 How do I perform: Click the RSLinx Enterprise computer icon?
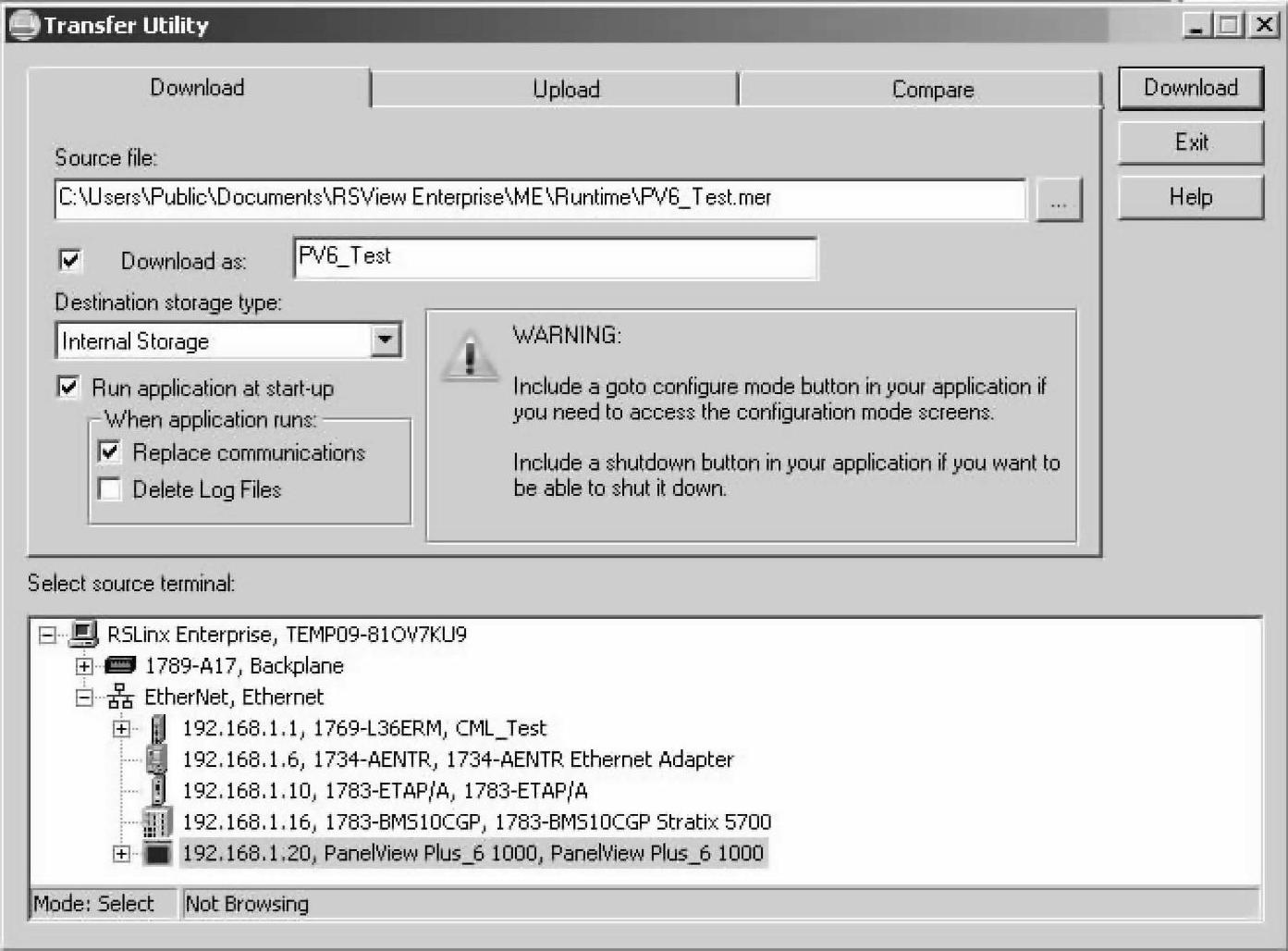tap(84, 634)
